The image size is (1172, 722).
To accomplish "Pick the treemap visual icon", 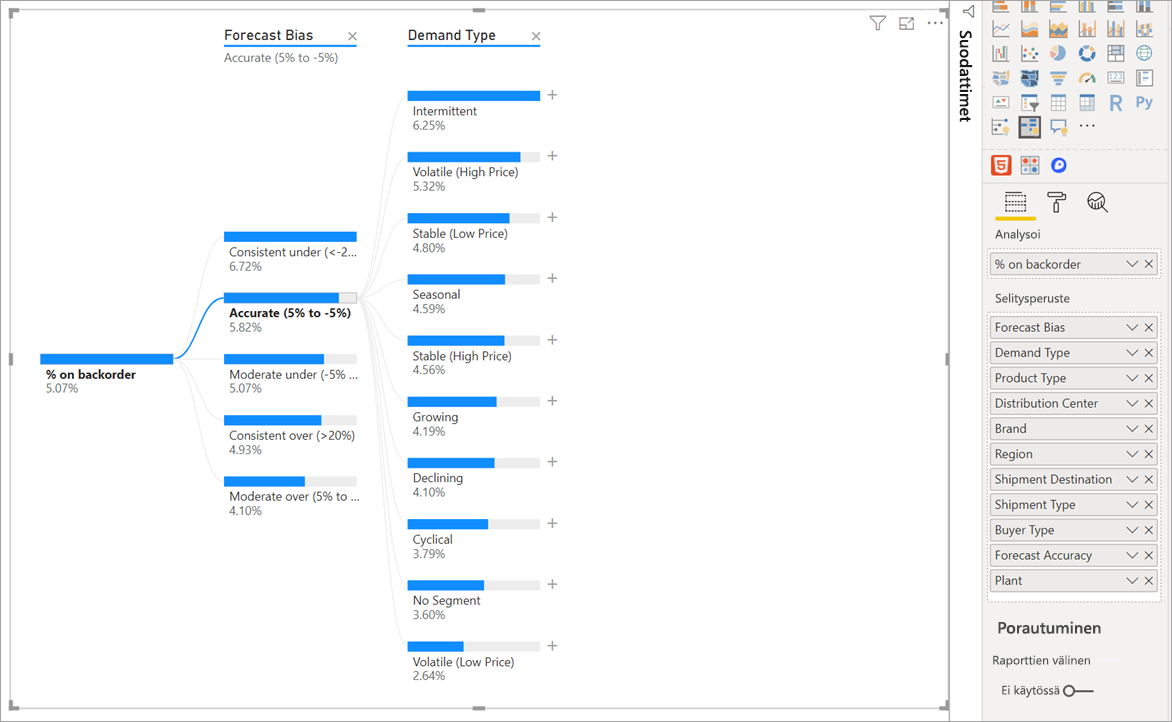I will tap(1116, 53).
